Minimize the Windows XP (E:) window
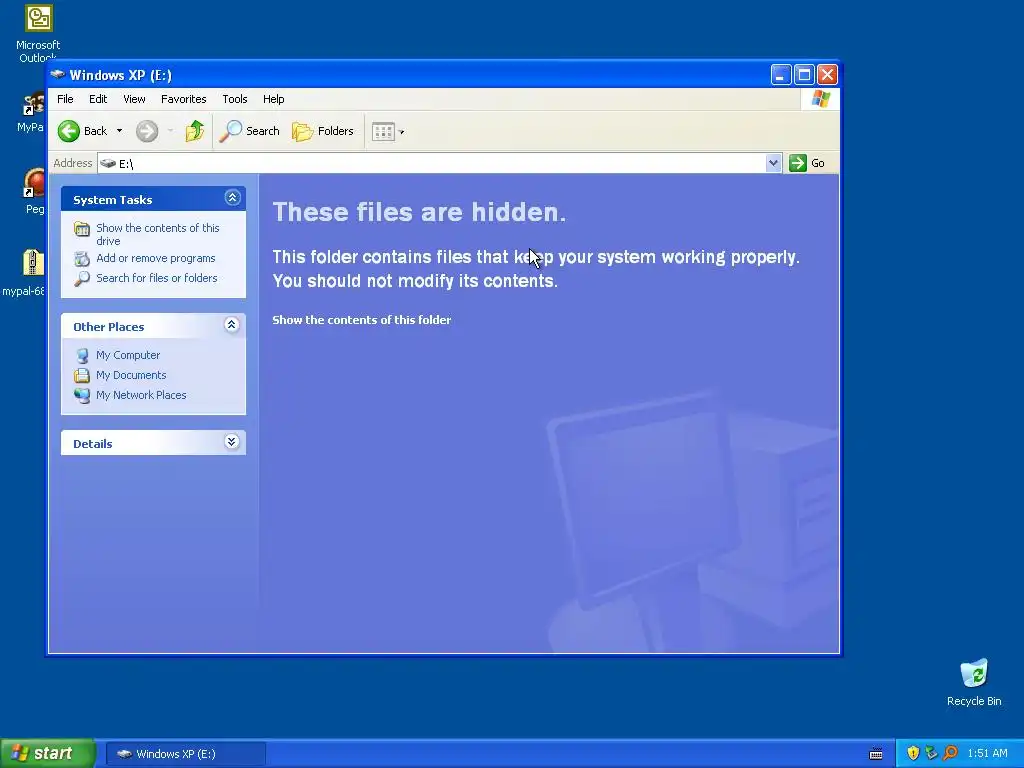 pos(780,74)
